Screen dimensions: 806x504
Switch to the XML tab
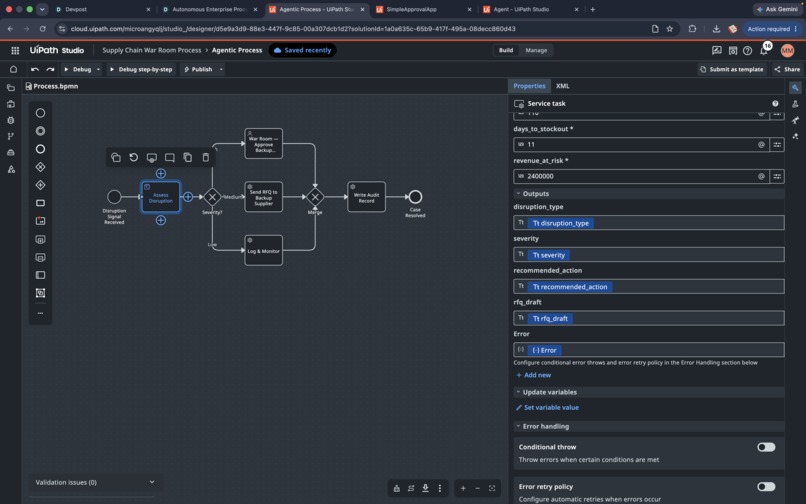click(562, 86)
